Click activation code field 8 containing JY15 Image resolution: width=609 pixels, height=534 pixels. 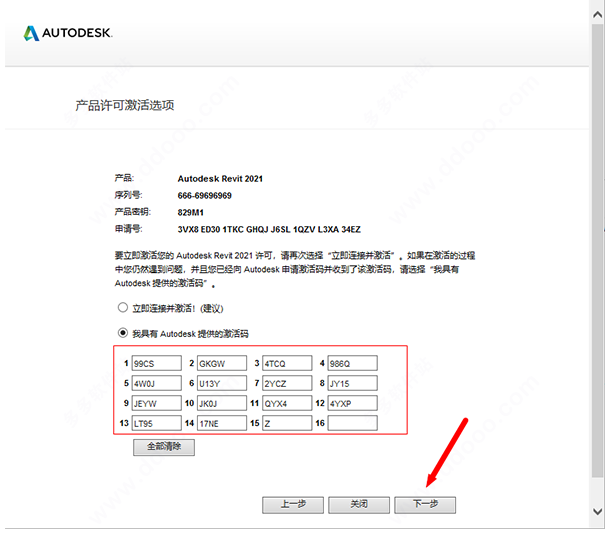tap(352, 383)
